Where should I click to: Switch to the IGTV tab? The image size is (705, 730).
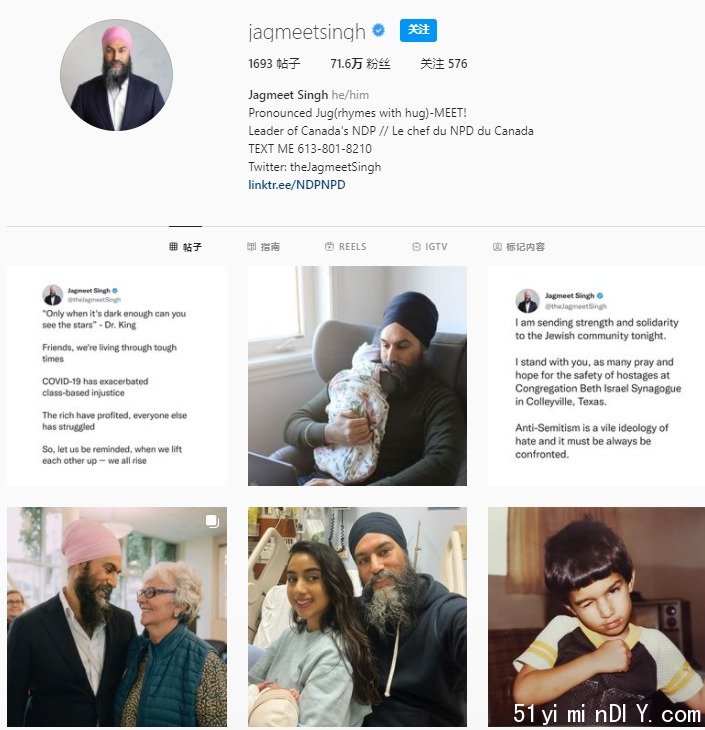pos(430,246)
